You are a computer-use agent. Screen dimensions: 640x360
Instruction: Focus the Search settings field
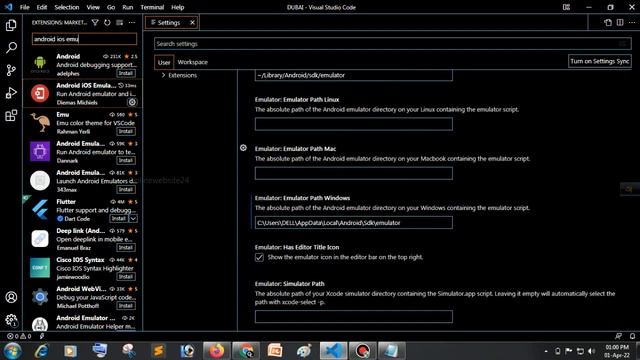coord(393,44)
